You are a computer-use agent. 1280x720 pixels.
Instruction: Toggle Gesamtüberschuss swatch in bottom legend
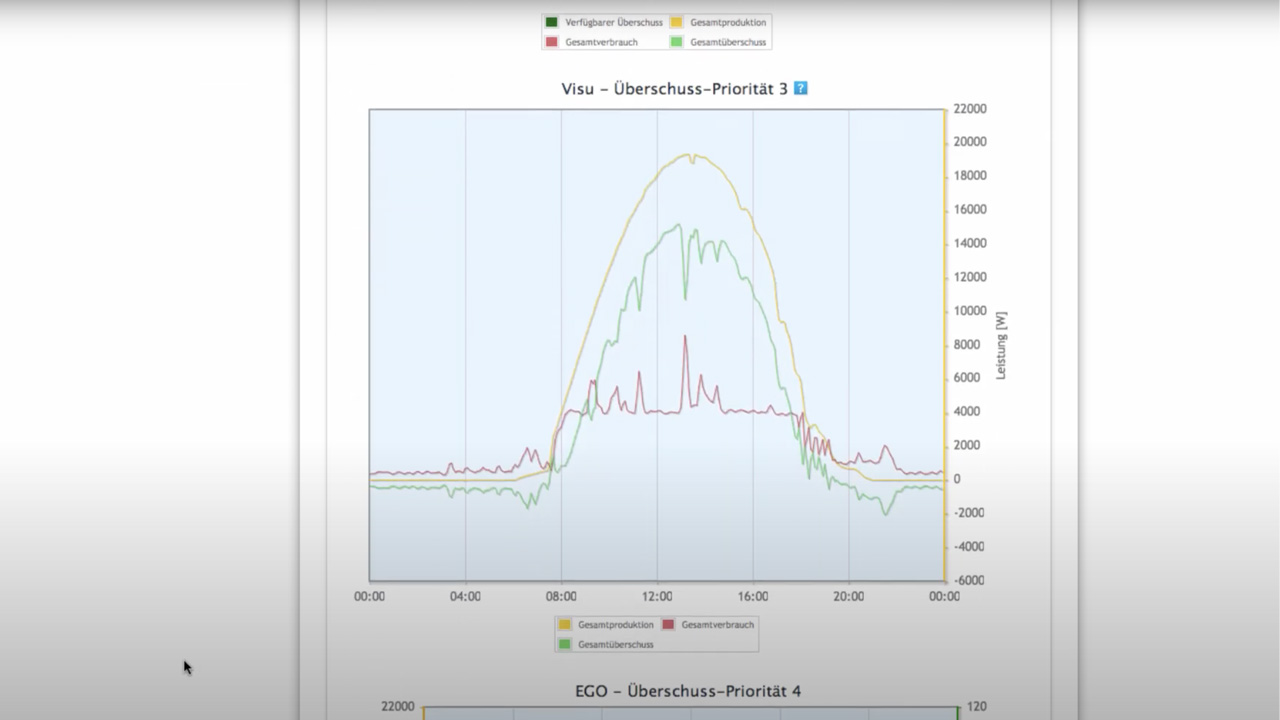pos(565,644)
